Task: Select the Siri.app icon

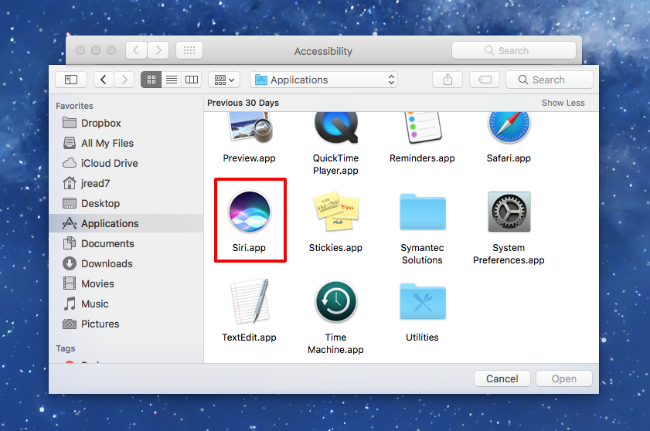Action: click(250, 212)
